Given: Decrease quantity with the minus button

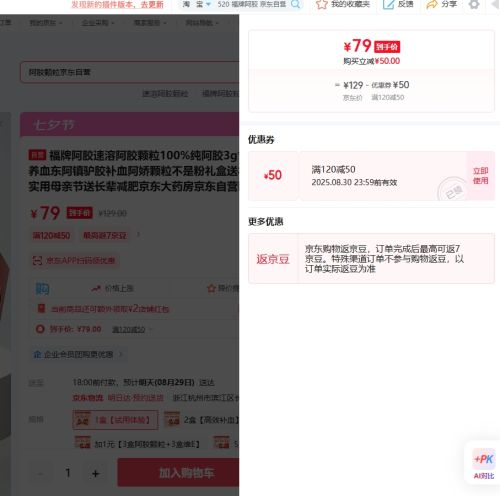Looking at the screenshot, I should pos(40,473).
